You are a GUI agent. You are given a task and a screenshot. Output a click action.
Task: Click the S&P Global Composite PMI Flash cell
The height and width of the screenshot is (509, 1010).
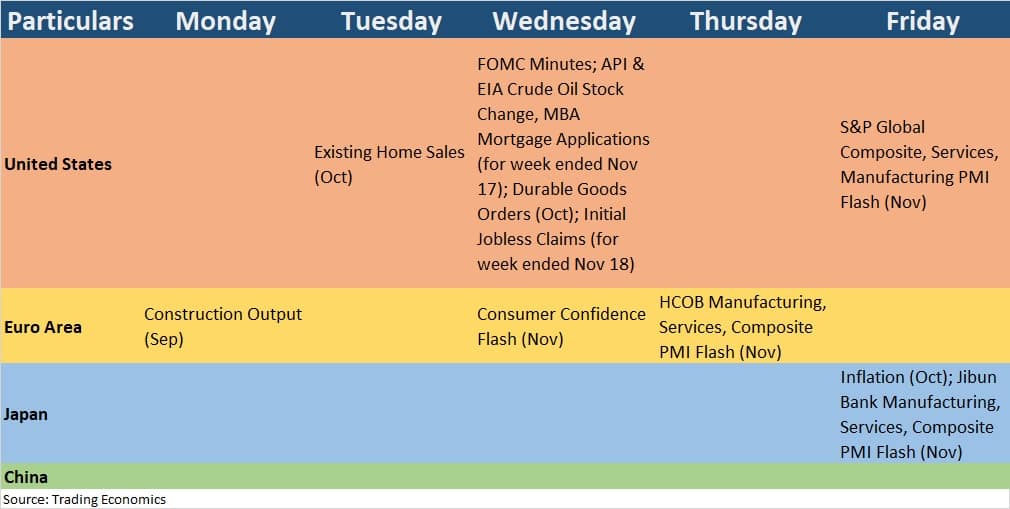(920, 164)
